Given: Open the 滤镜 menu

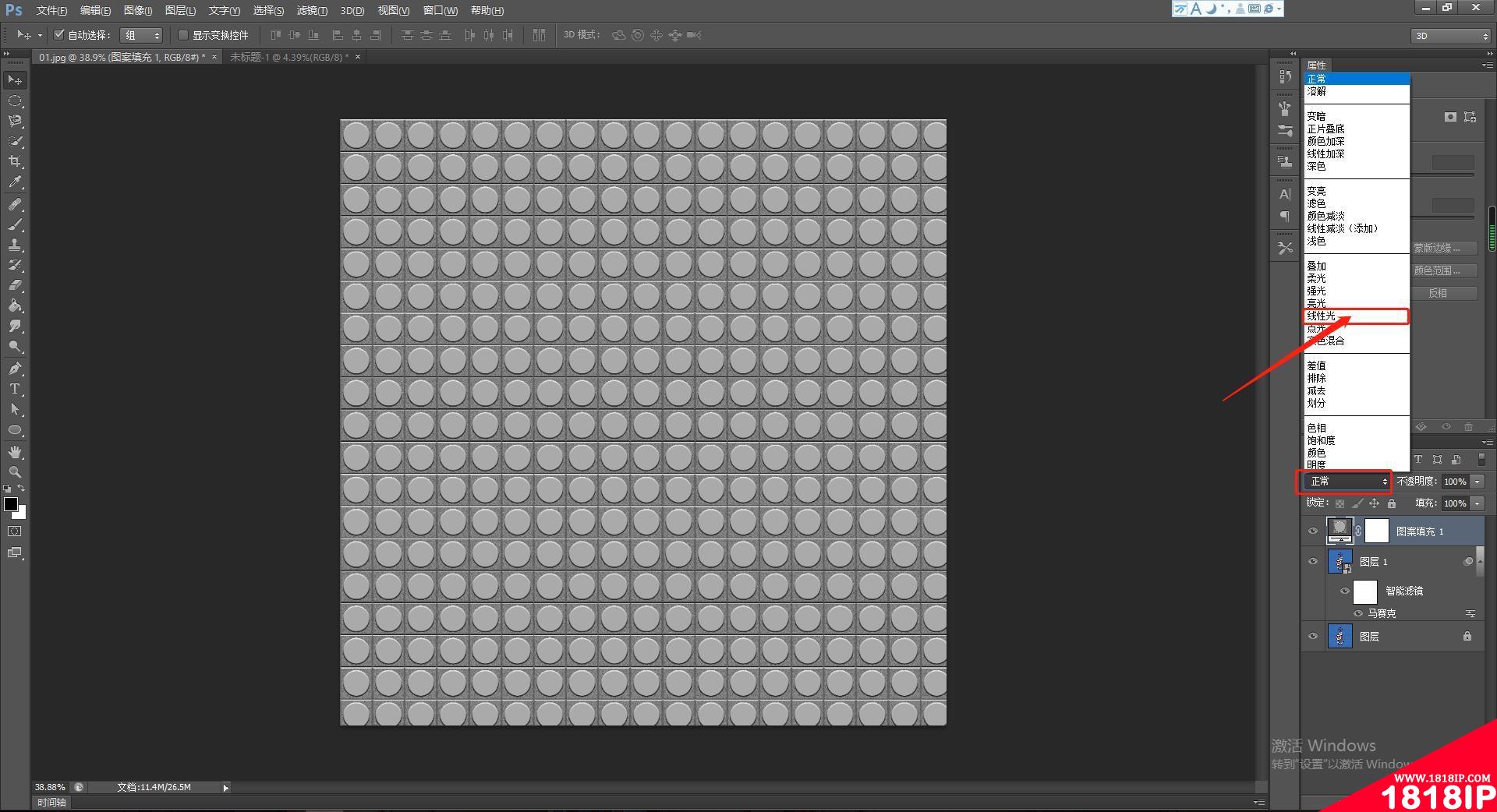Looking at the screenshot, I should click(312, 10).
